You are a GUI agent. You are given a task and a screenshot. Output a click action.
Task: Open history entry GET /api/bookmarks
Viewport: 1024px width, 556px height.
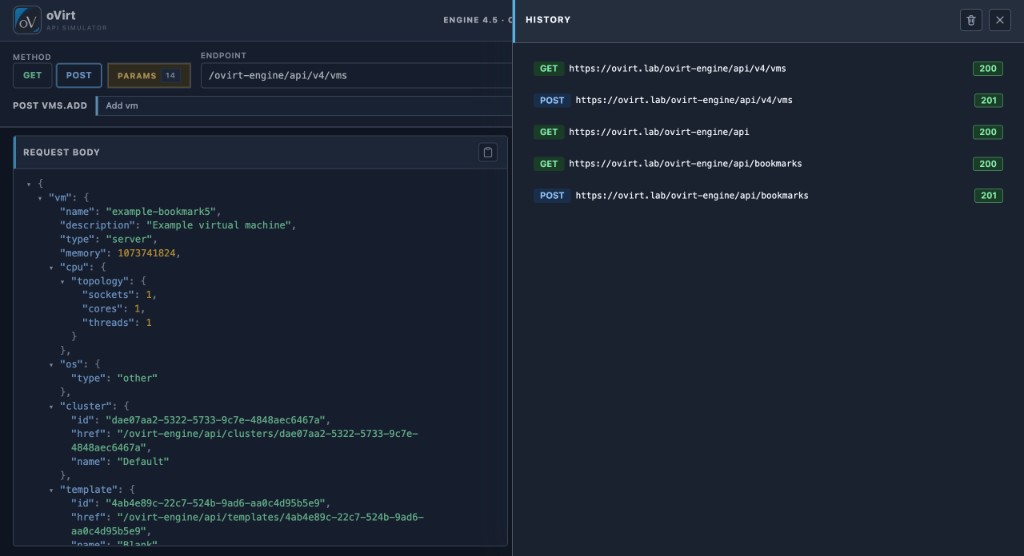coord(768,163)
